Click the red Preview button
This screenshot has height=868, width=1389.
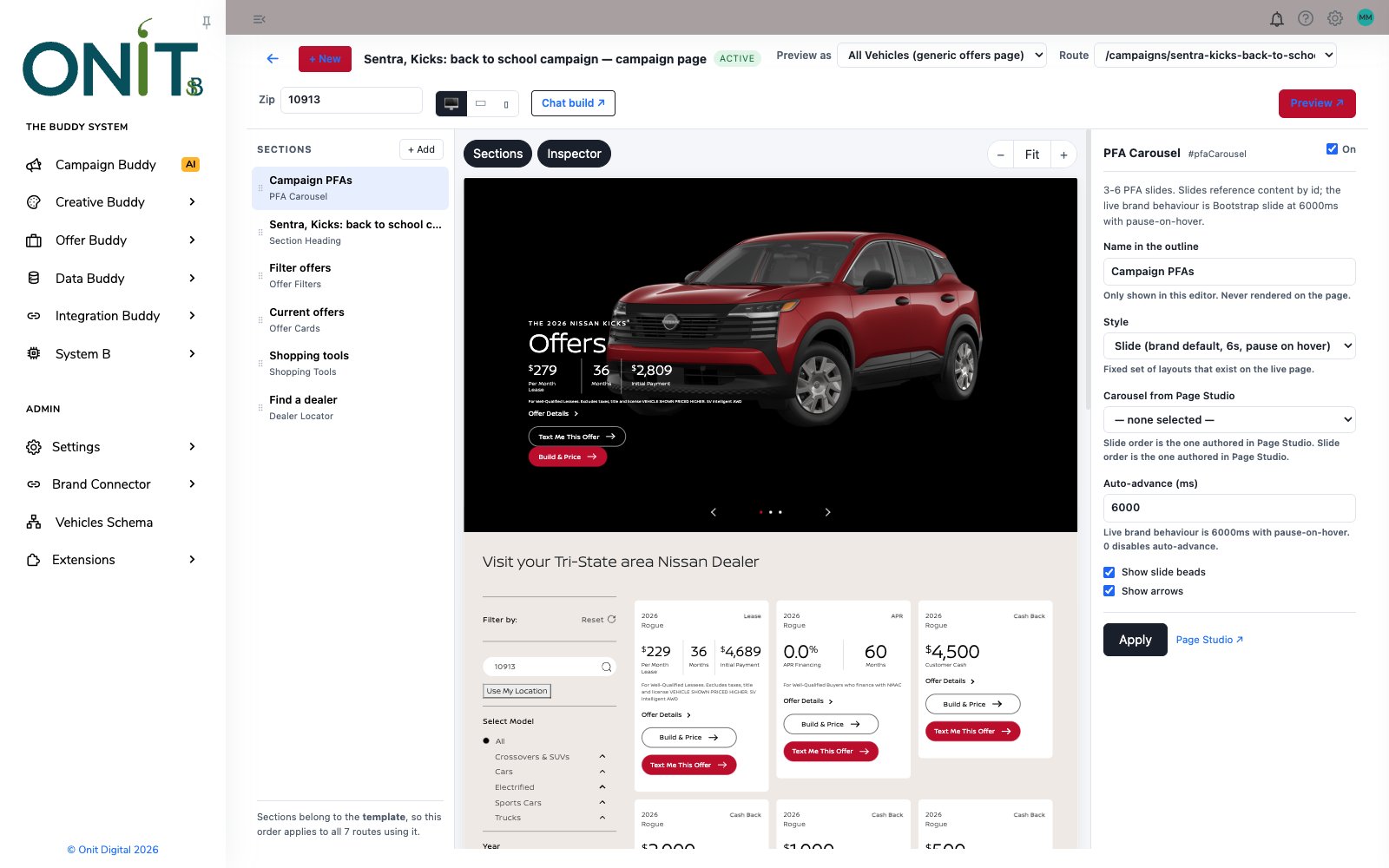click(1317, 103)
